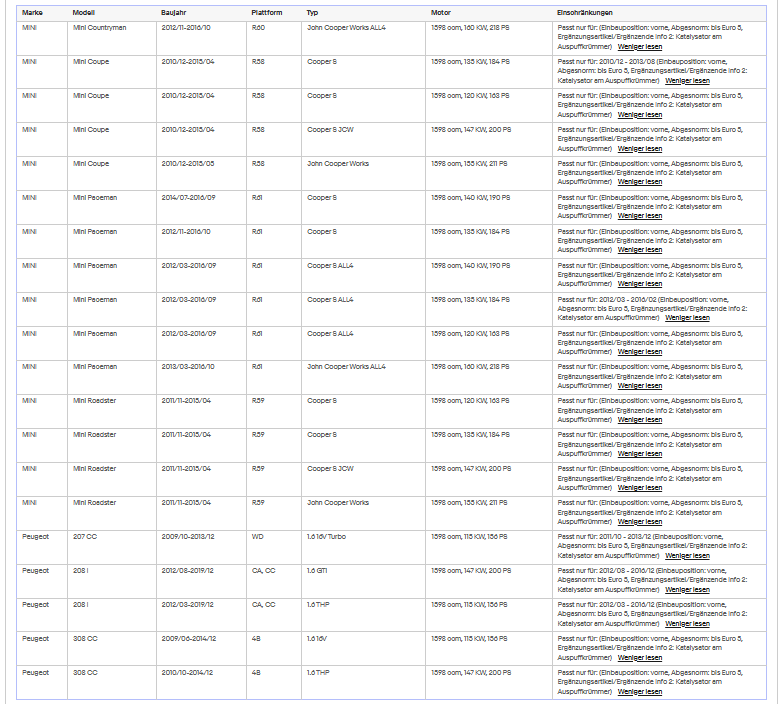The width and height of the screenshot is (779, 704).
Task: Click the Plattform column header
Action: tap(266, 13)
